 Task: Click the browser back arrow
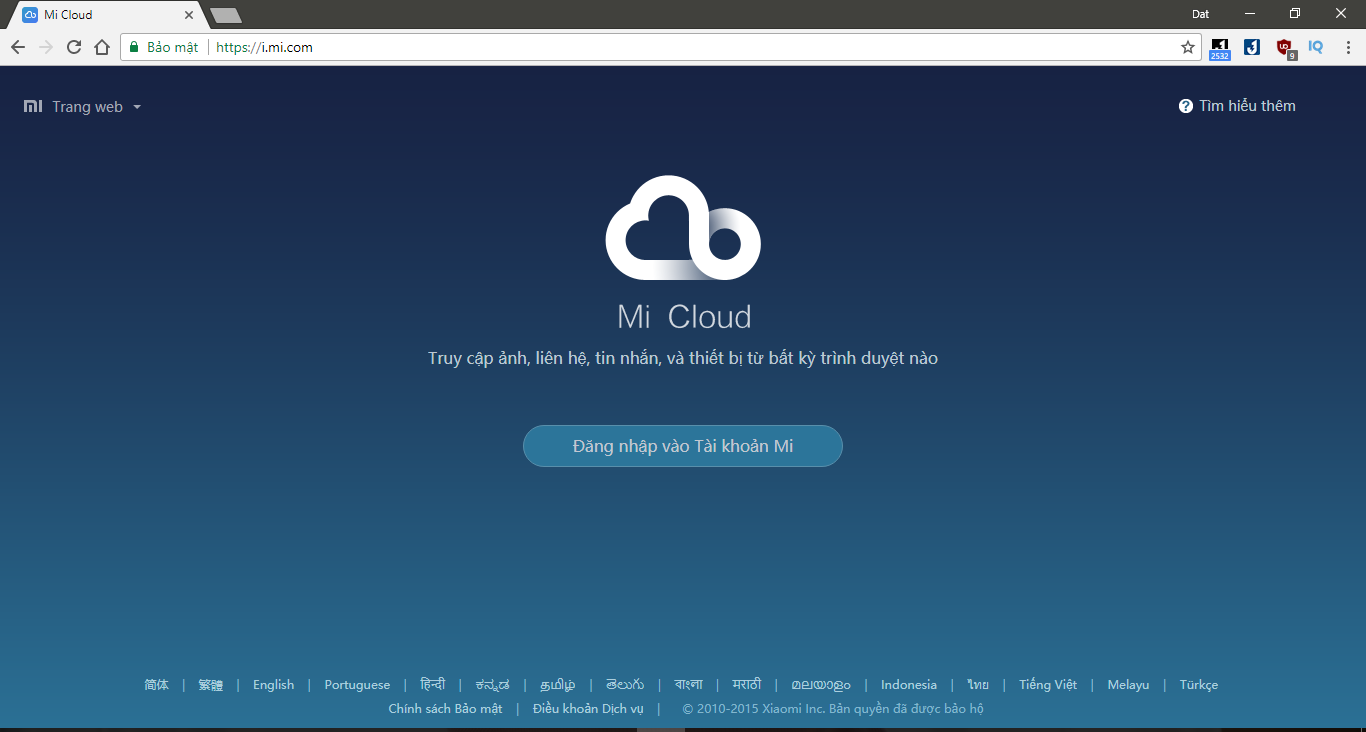click(x=18, y=47)
